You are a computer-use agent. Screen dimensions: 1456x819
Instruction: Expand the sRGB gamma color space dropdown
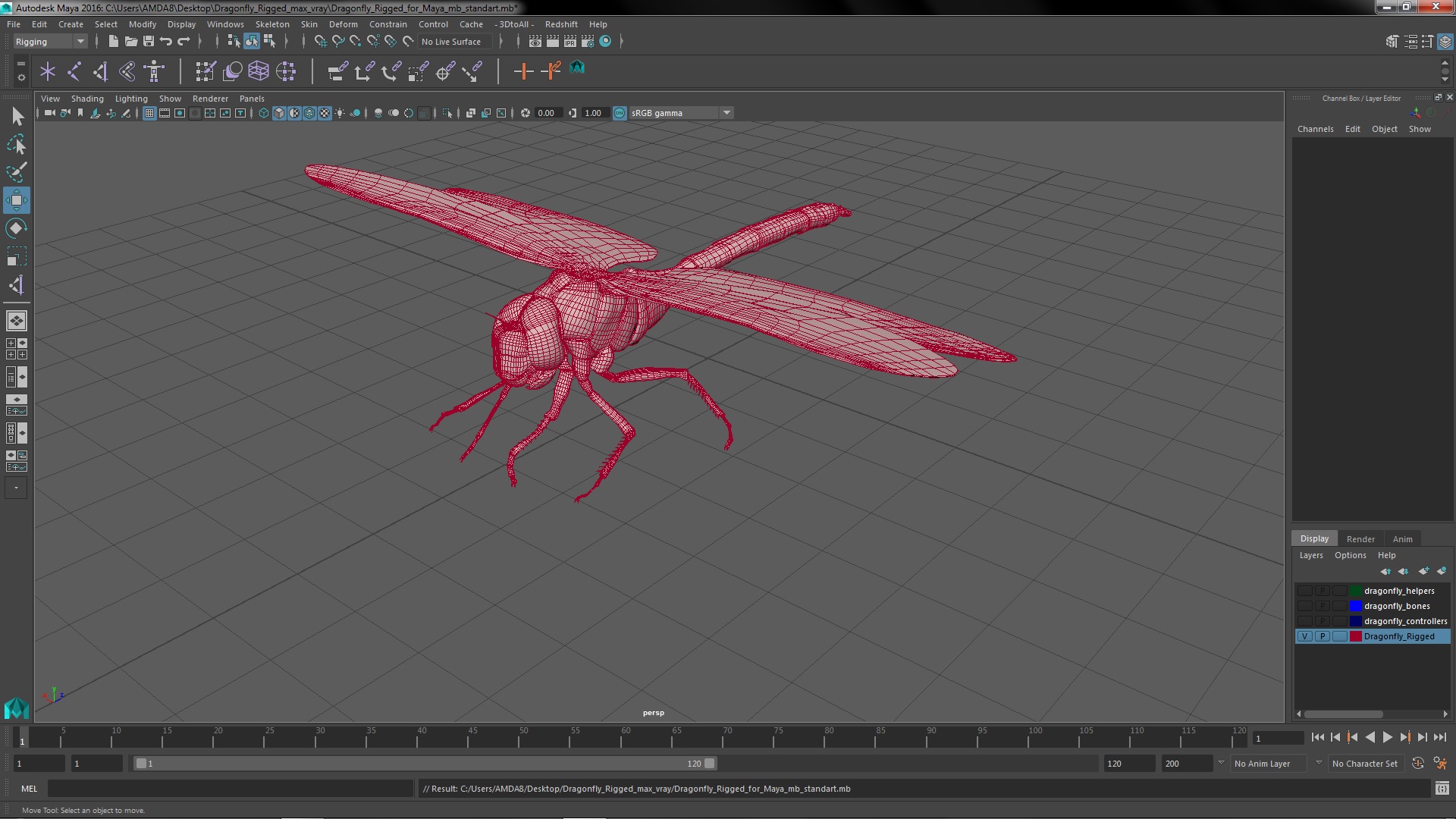[726, 113]
